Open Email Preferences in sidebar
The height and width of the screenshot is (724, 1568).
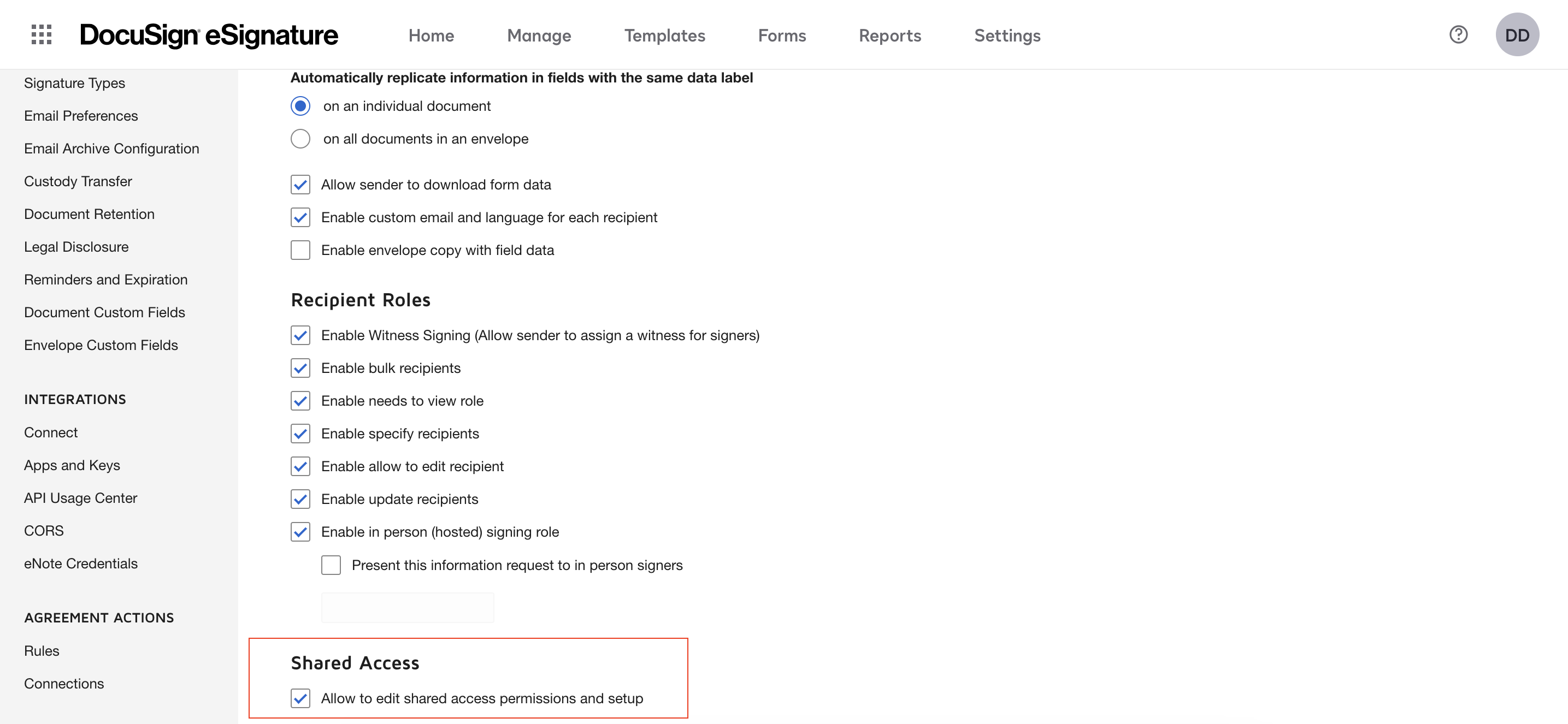81,116
